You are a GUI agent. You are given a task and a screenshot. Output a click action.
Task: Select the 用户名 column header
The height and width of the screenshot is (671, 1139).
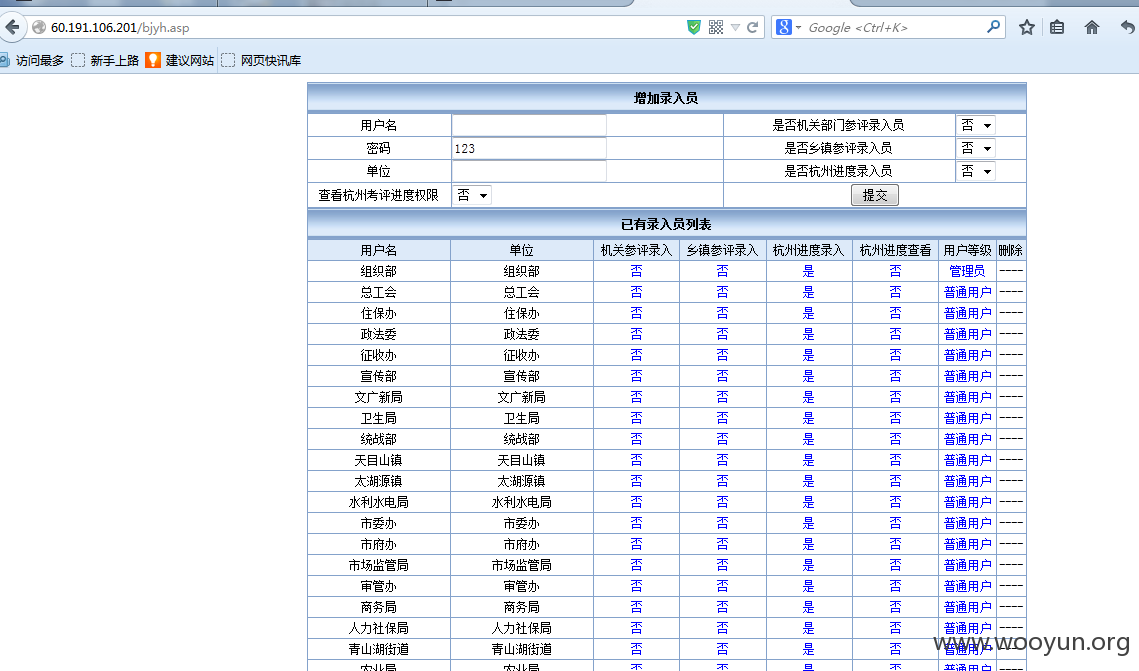(378, 250)
